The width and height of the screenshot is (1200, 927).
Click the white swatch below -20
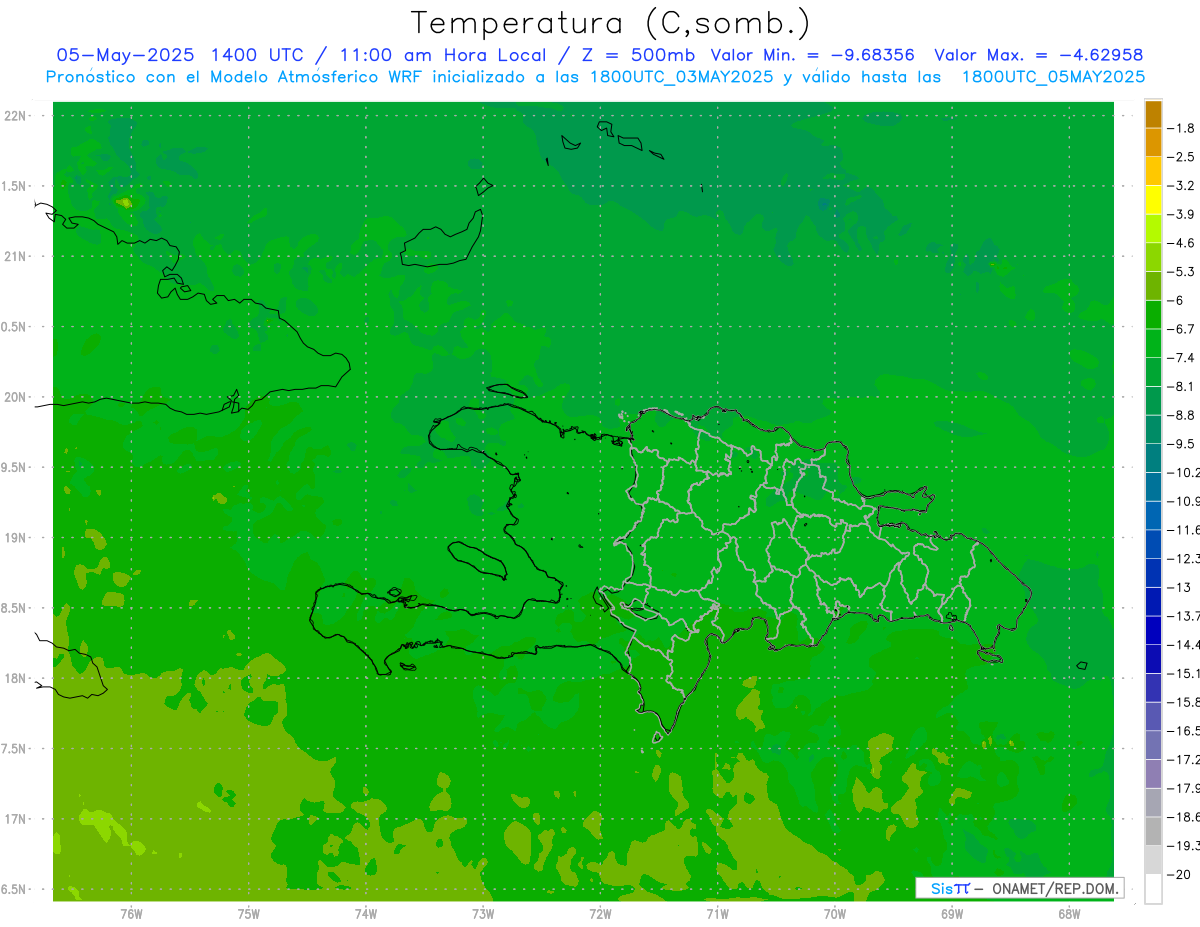click(1153, 888)
